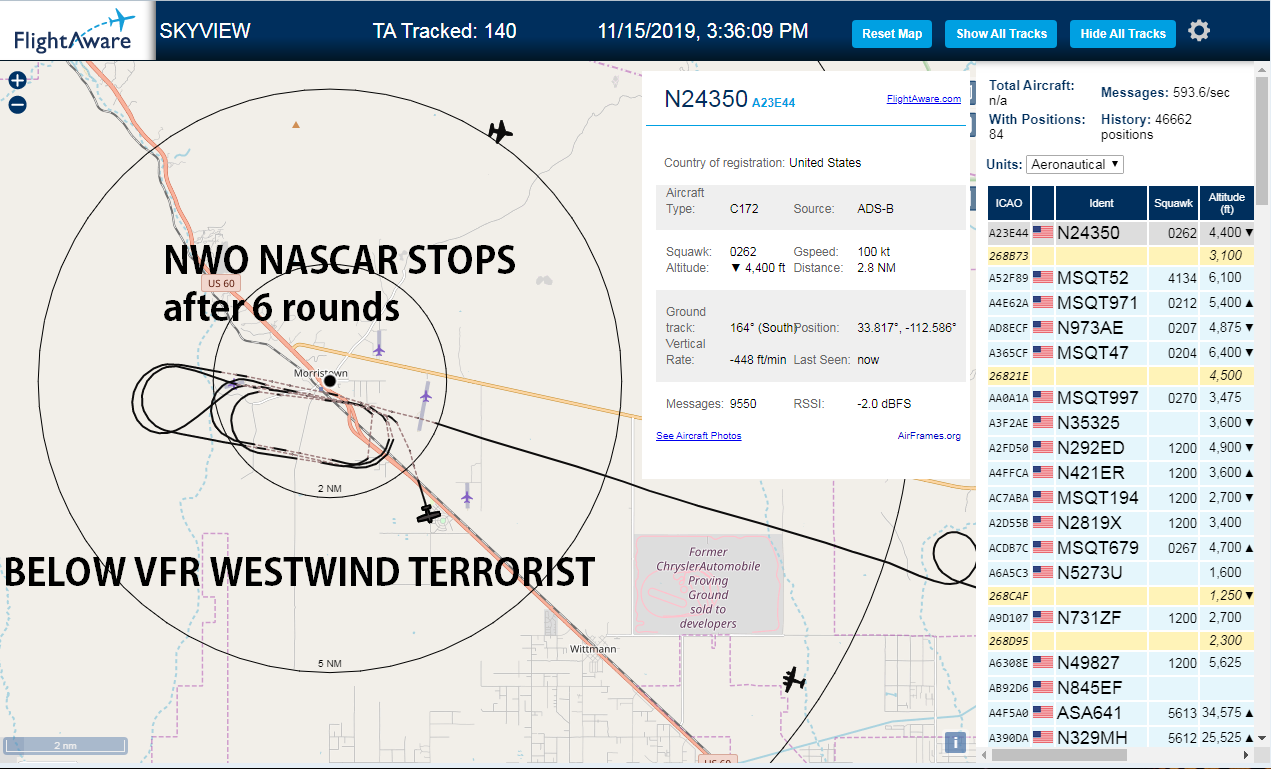
Task: Select the MSQT47 aircraft row
Action: 1121,352
